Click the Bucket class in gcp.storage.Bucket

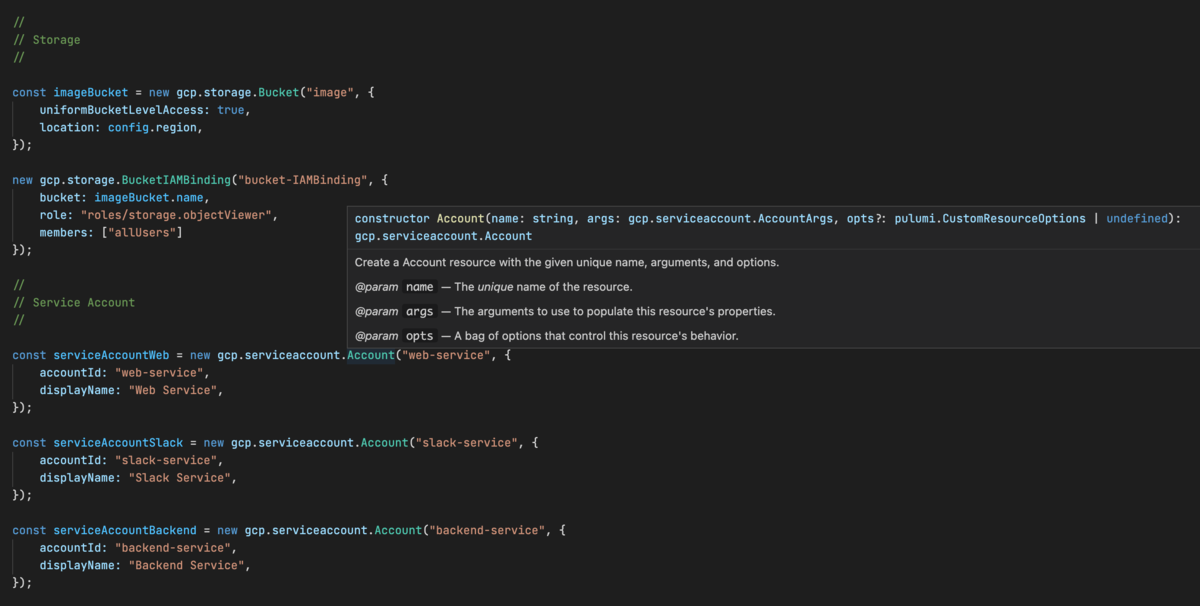coord(279,93)
